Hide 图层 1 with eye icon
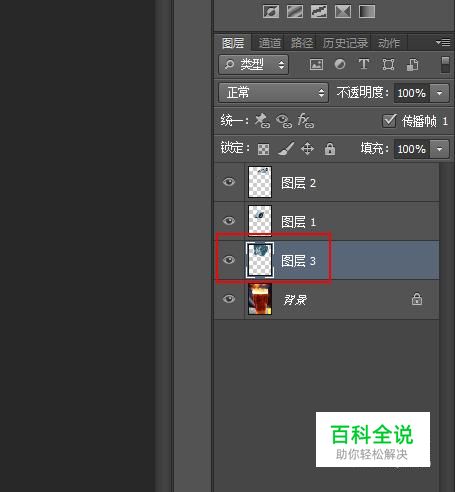Screen dimensions: 455x492 (x=229, y=221)
